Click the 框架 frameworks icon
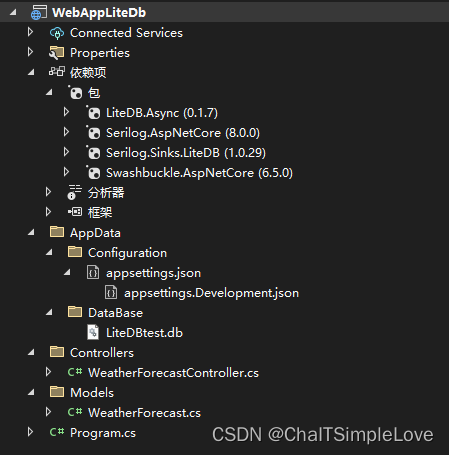 (75, 212)
